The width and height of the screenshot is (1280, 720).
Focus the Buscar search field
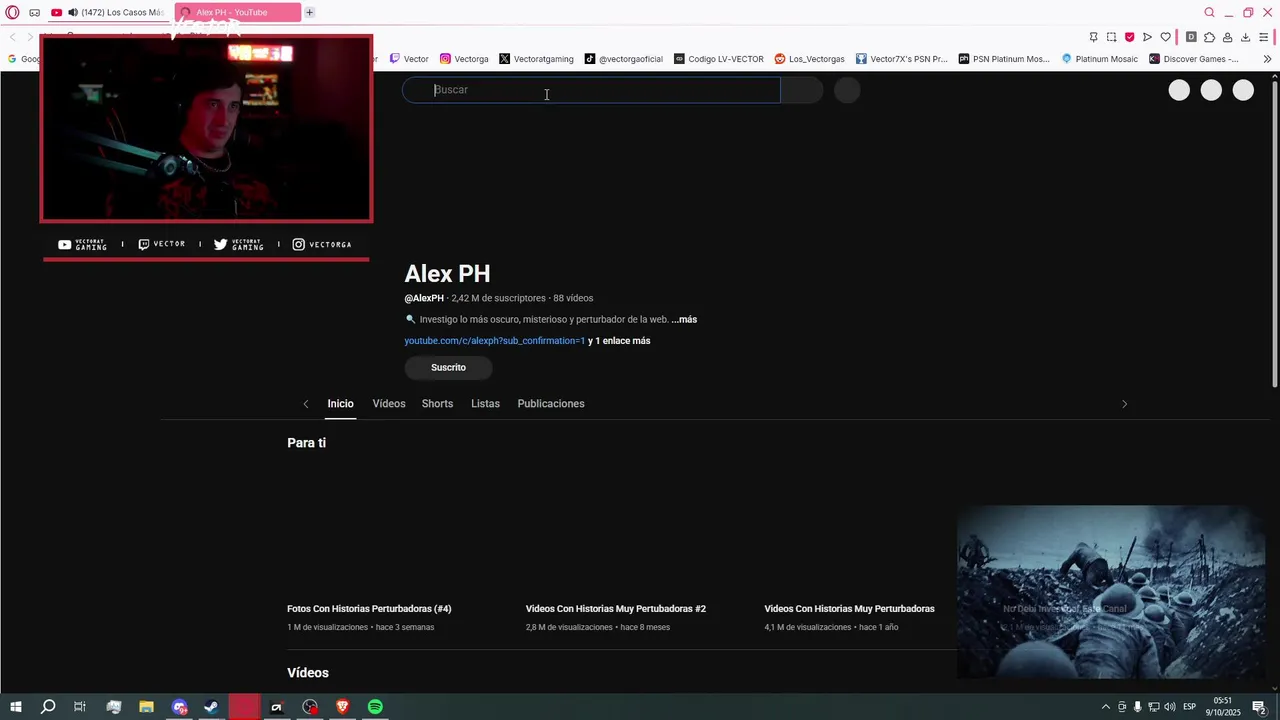[591, 90]
